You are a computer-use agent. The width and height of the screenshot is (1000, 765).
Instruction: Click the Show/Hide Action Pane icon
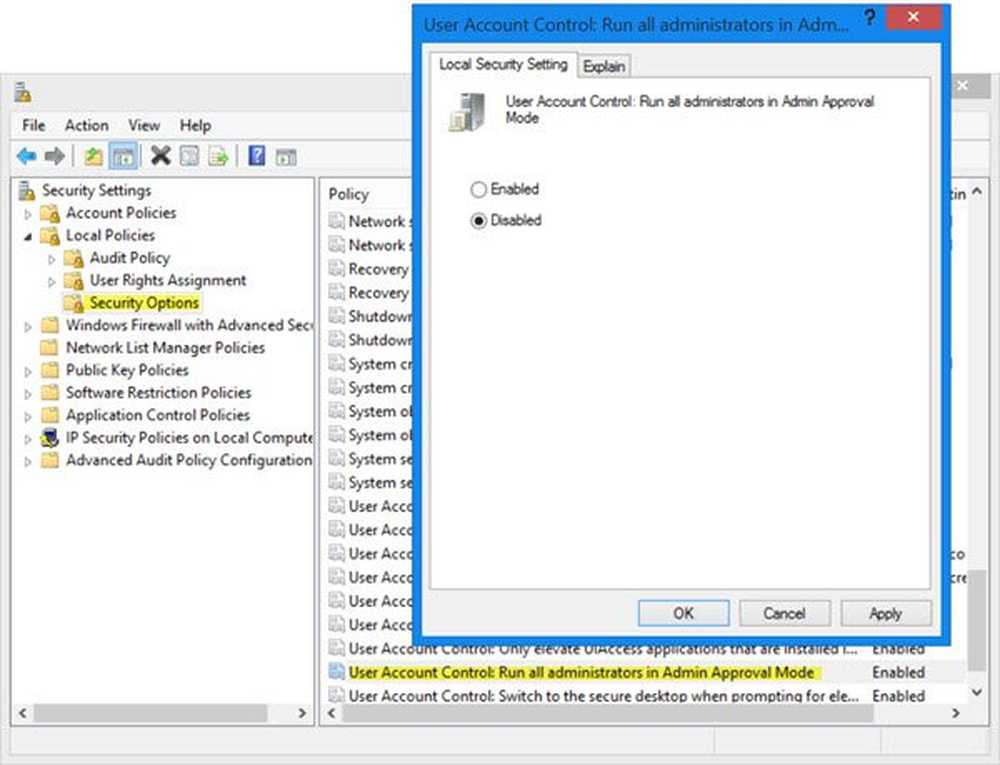coord(286,156)
